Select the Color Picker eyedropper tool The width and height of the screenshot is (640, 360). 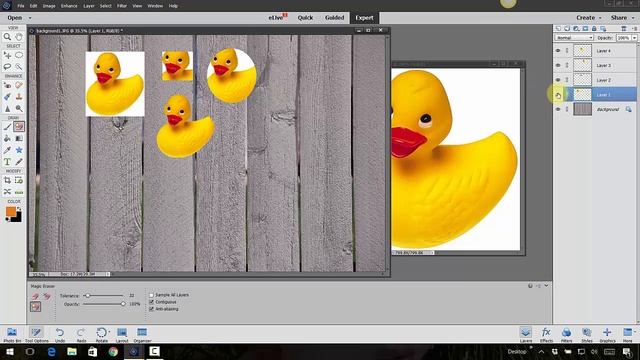click(x=7, y=150)
